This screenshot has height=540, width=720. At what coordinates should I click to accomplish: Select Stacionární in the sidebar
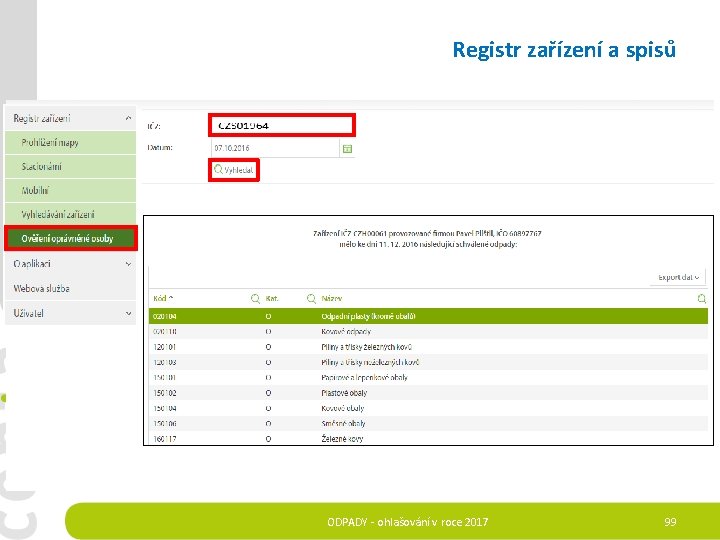pos(71,167)
